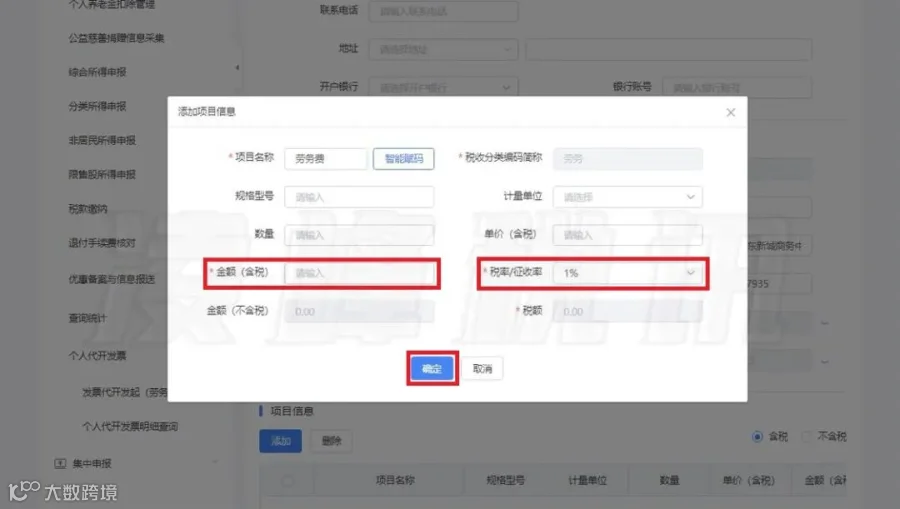
Task: Open the 地址 region dropdown in background form
Action: click(444, 49)
